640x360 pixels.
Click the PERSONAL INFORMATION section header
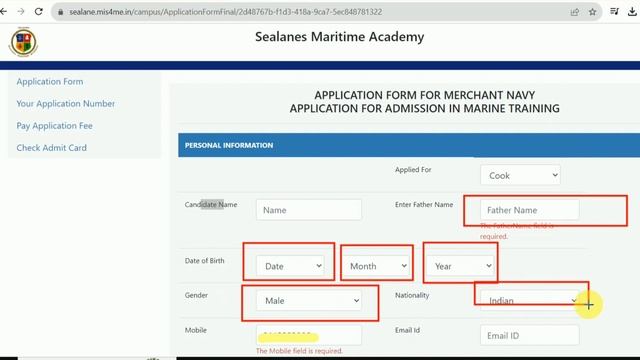click(409, 145)
